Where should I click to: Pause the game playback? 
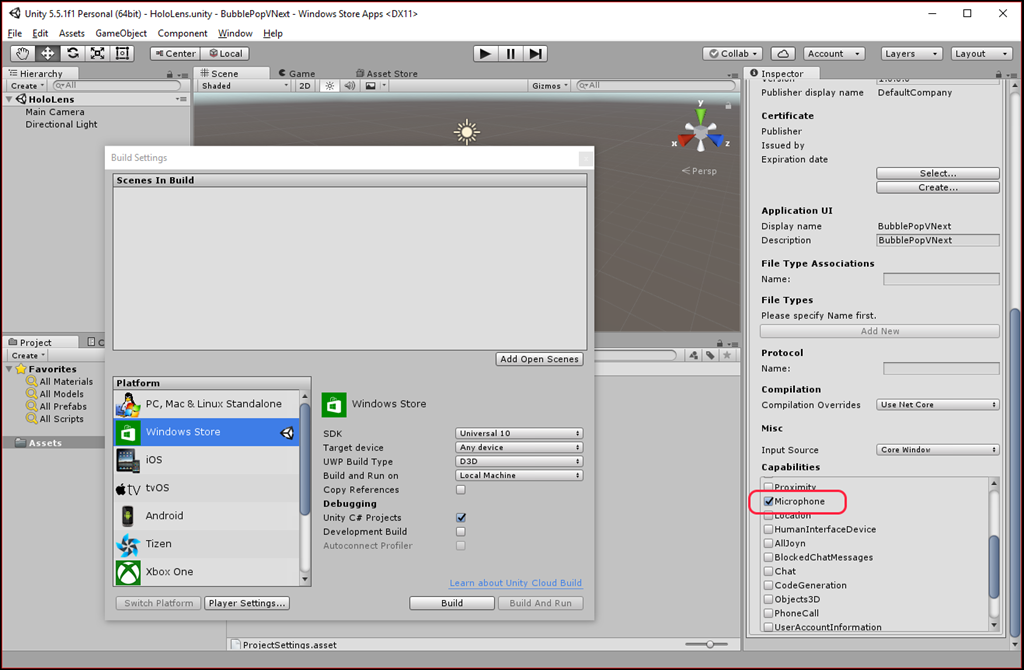tap(510, 54)
